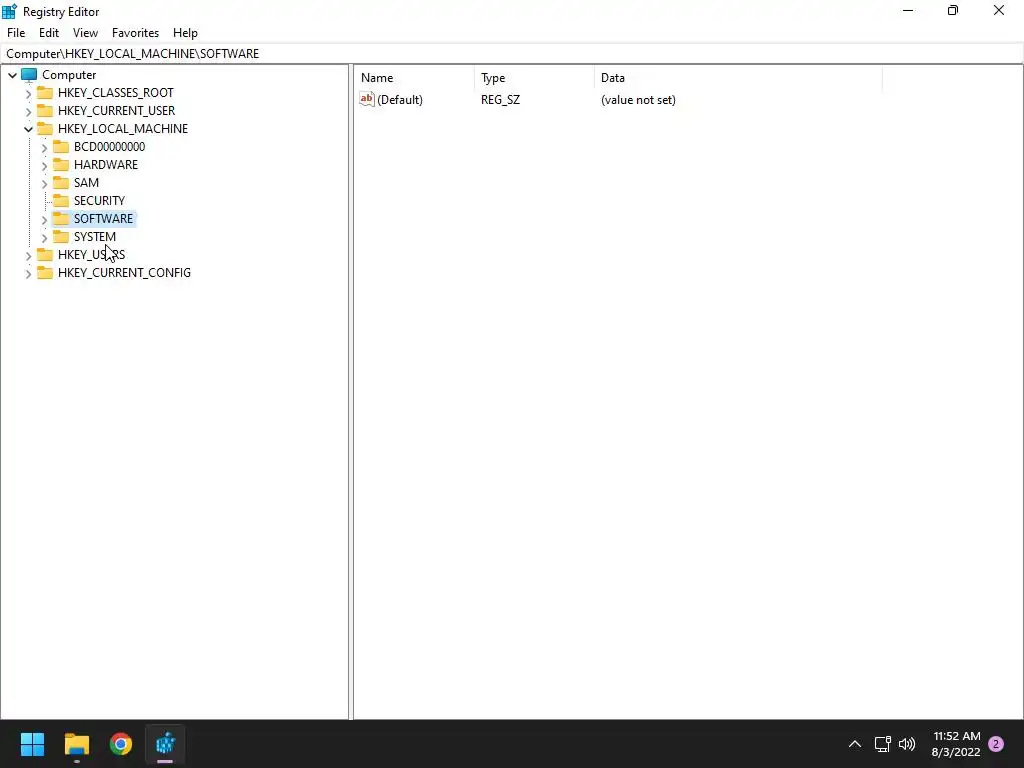Open the Edit menu

coord(49,33)
